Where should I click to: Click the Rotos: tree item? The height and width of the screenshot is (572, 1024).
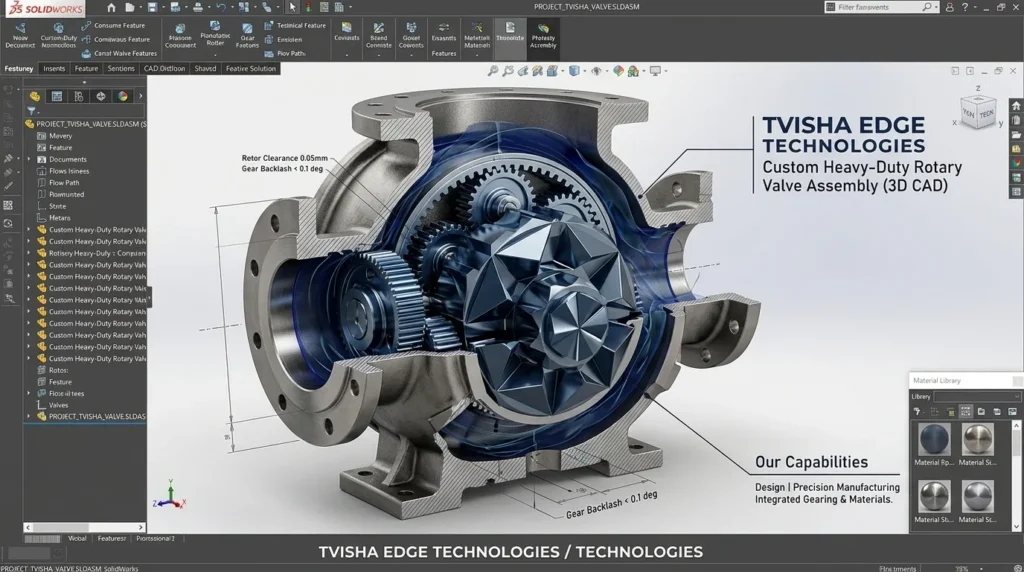(58, 370)
